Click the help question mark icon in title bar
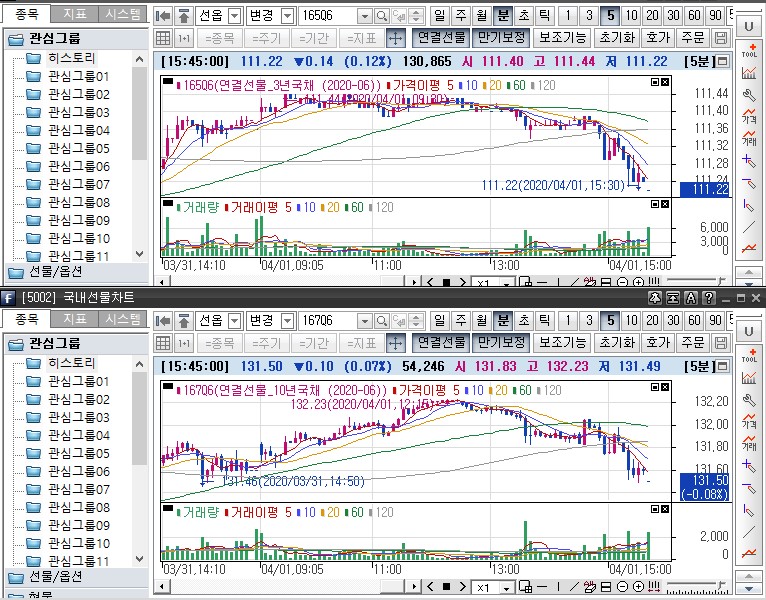This screenshot has height=600, width=766. coord(708,298)
